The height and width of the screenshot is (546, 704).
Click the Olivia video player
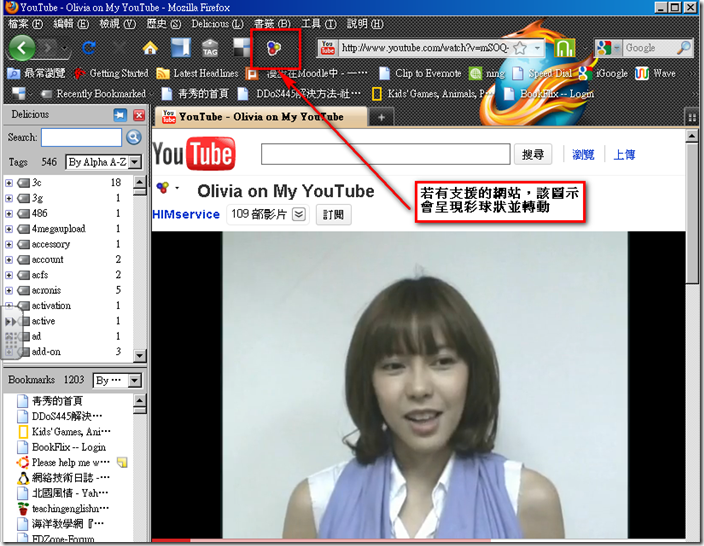point(418,385)
